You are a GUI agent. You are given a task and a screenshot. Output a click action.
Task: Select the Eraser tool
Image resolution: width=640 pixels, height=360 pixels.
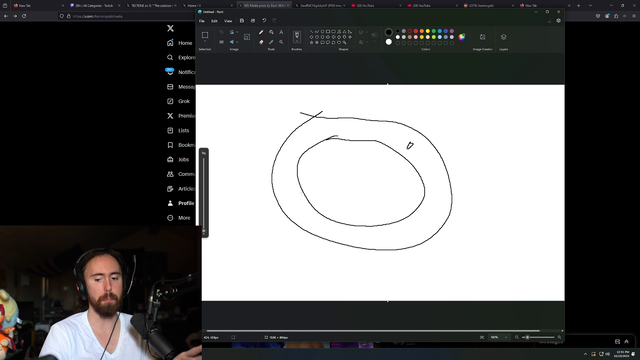click(x=261, y=42)
